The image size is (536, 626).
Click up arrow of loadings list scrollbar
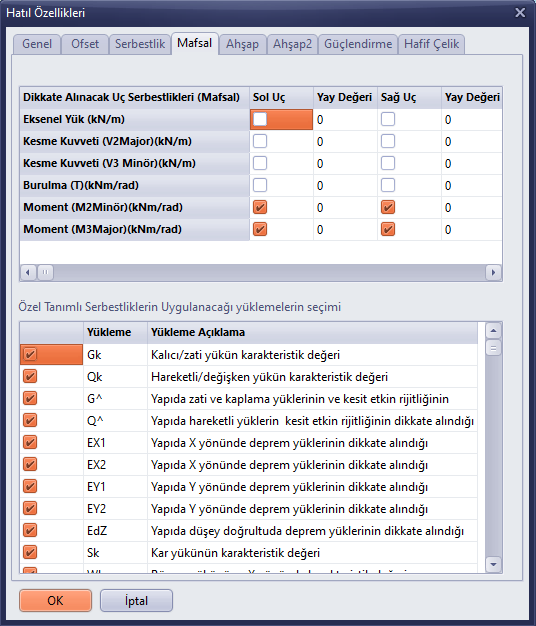(x=493, y=331)
